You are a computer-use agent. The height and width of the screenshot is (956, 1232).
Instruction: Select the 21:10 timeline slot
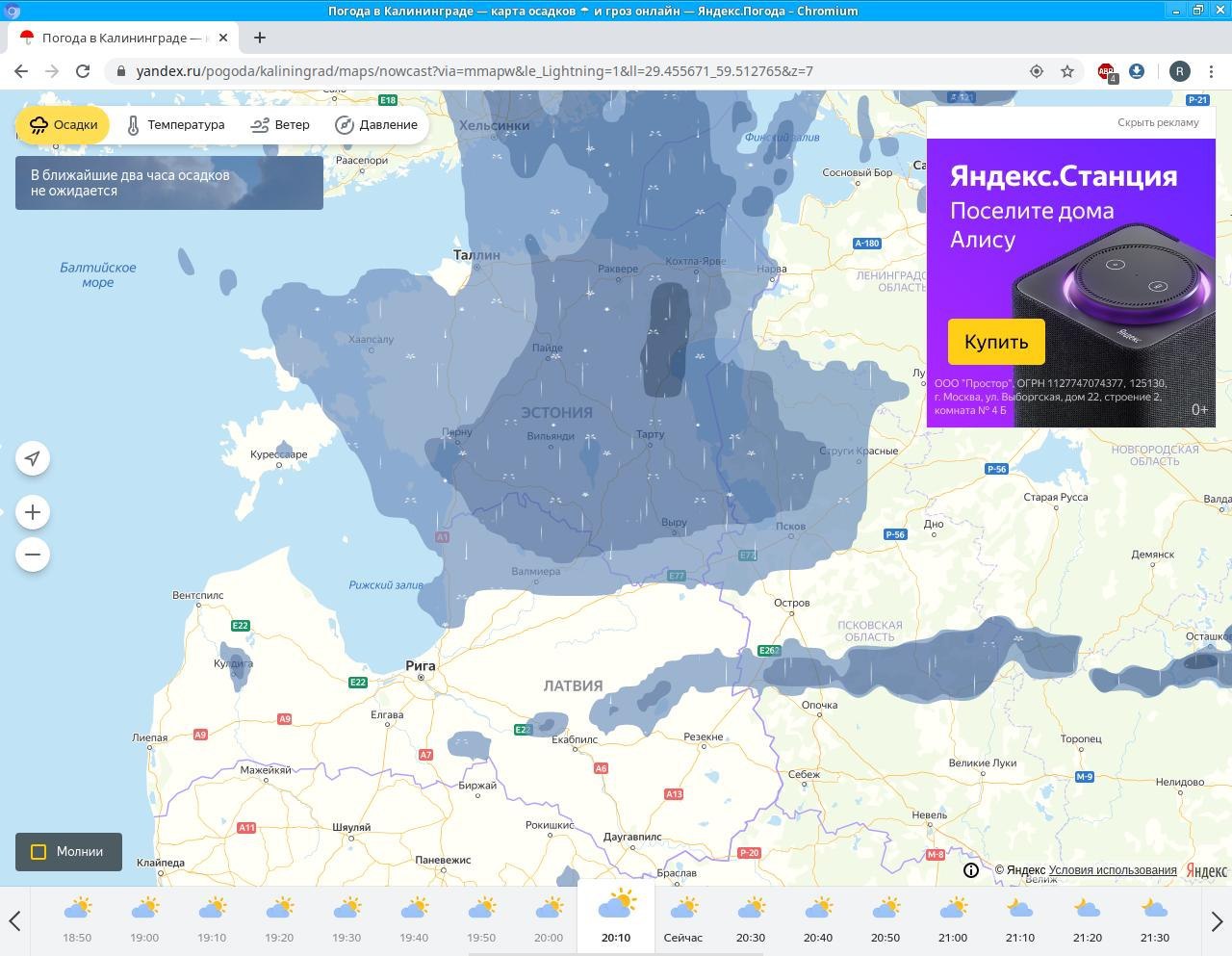click(1020, 921)
